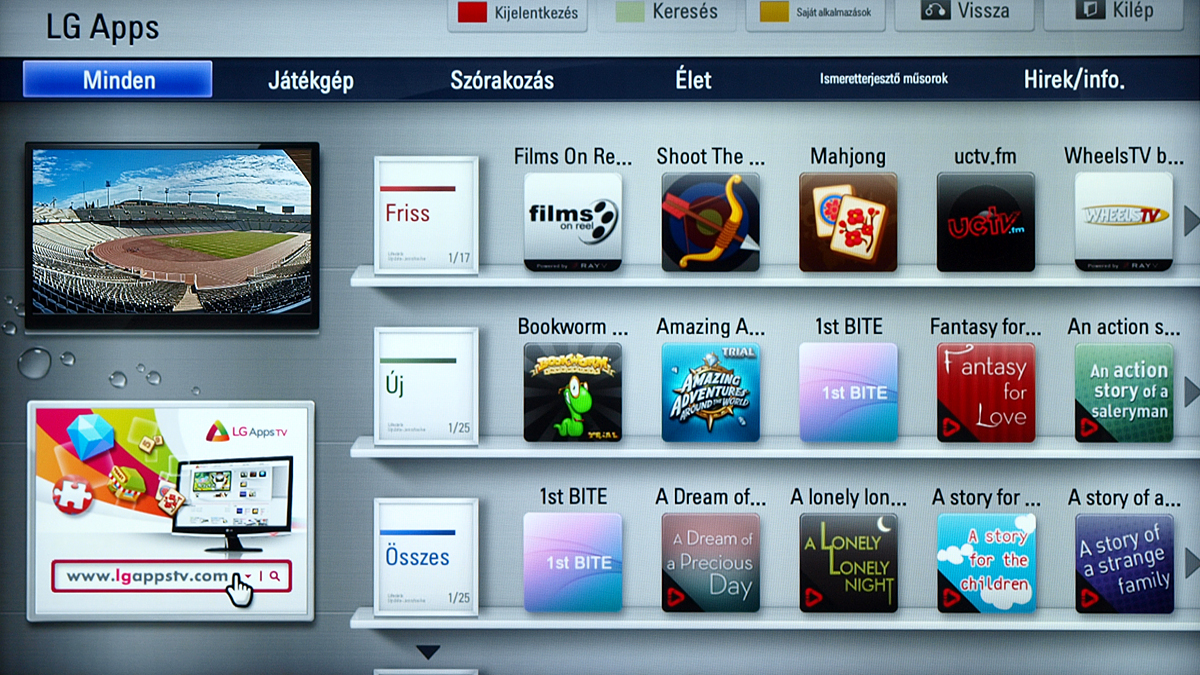1200x675 pixels.
Task: Expand the Friss row with right arrow
Action: point(1191,220)
